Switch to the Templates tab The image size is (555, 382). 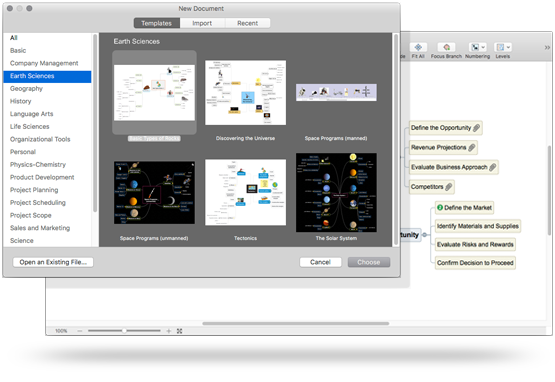[x=156, y=23]
